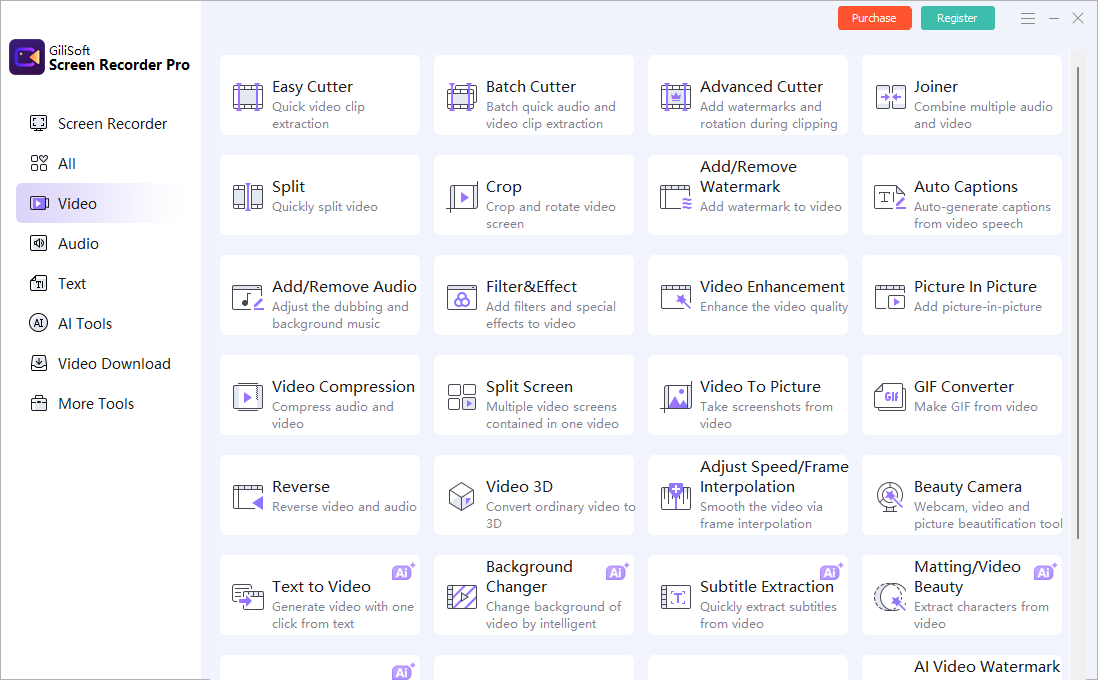Open the Beauty Camera icon
The image size is (1098, 680).
click(x=890, y=497)
